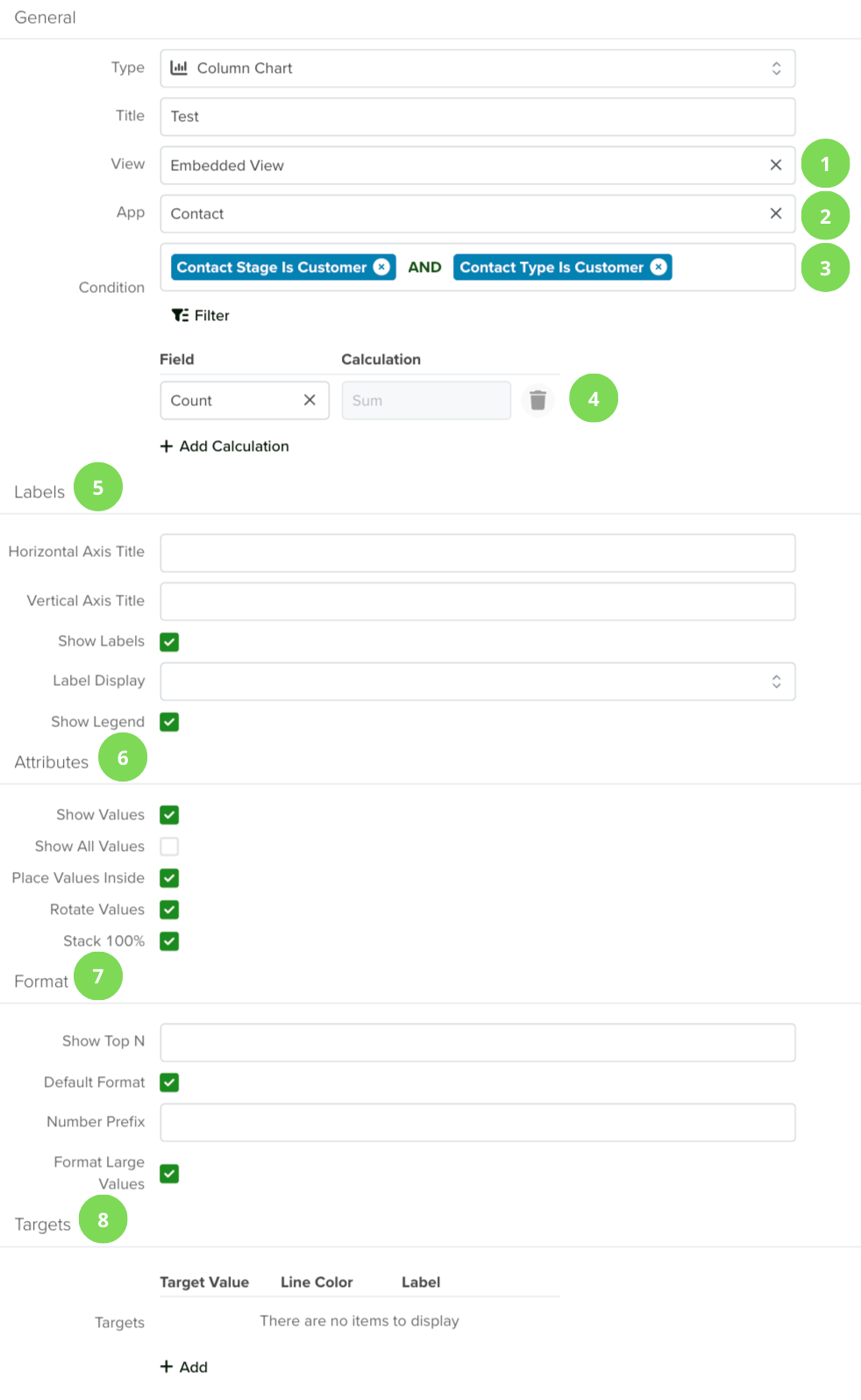This screenshot has height=1400, width=861.
Task: Uncheck Format Large Values checkbox
Action: (169, 1174)
